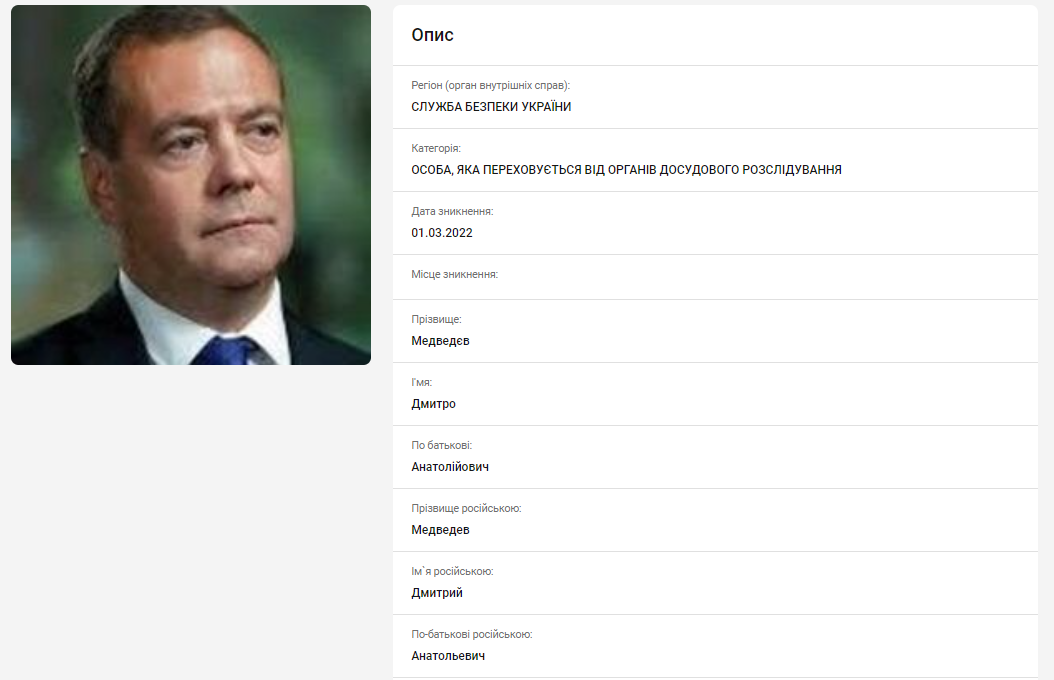Select the Ukrainian surname value 'Медведєв'
1054x680 pixels.
pyautogui.click(x=440, y=341)
